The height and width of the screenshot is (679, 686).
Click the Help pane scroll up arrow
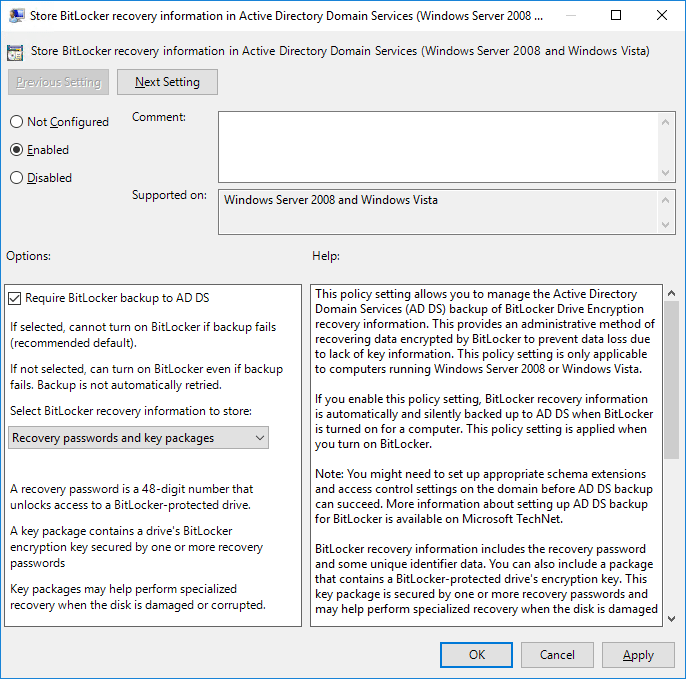(672, 294)
